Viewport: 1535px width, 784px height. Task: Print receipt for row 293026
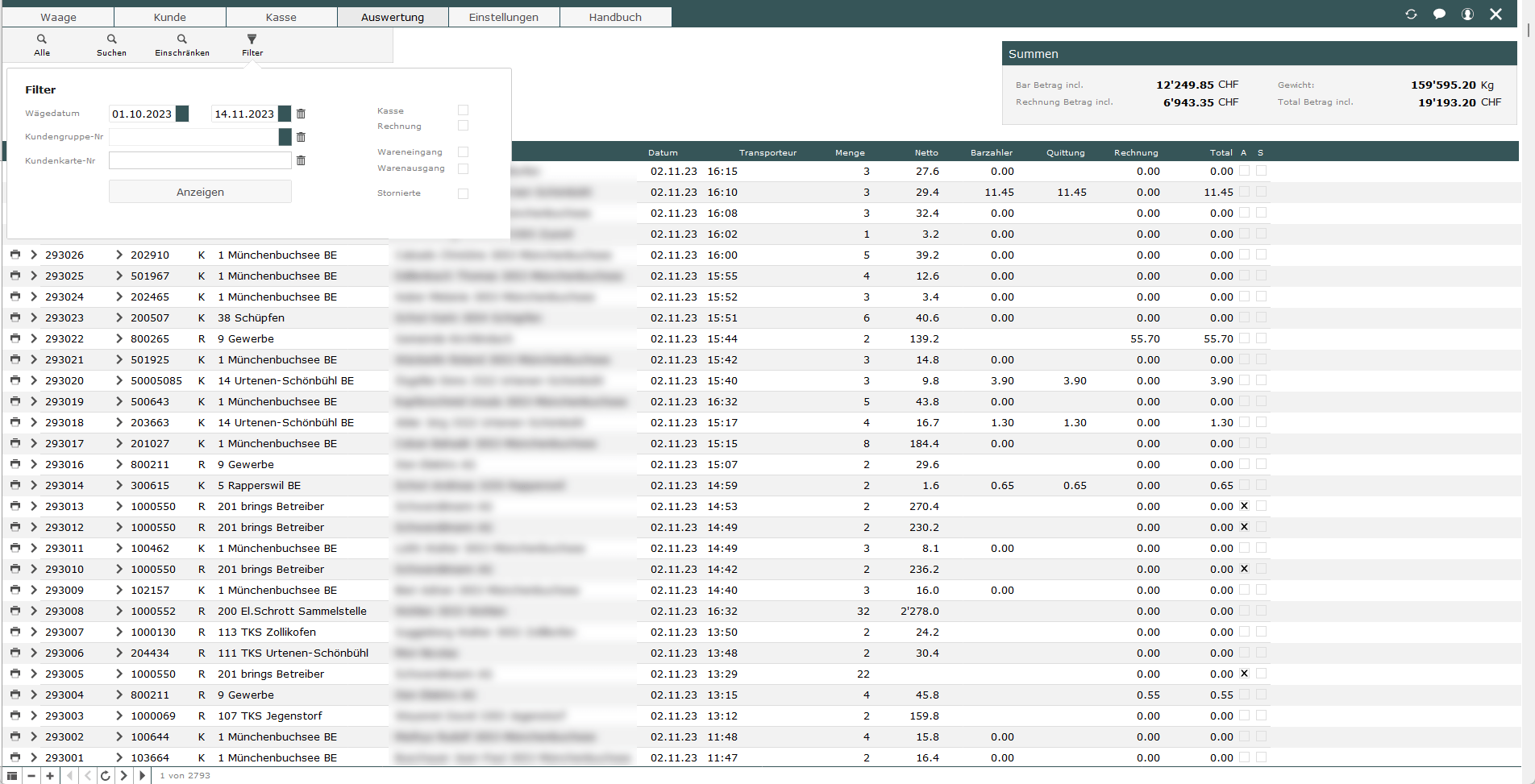(15, 255)
